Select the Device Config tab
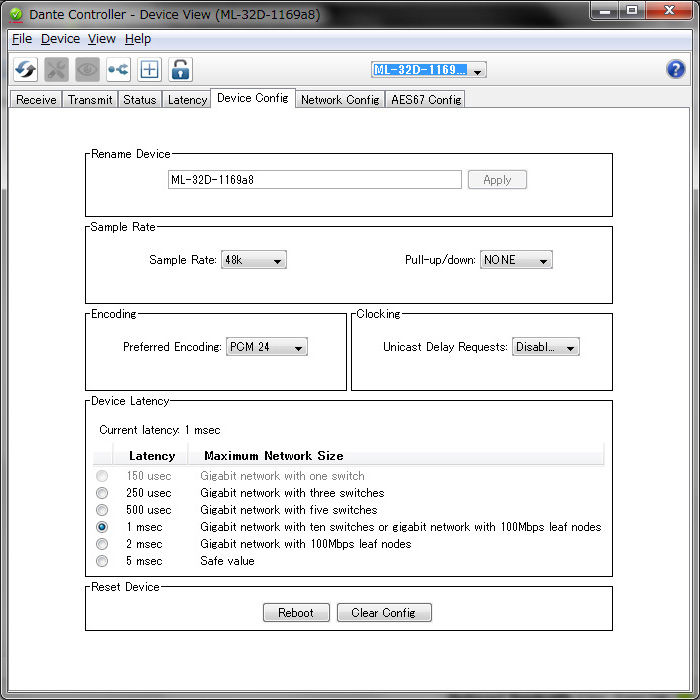The height and width of the screenshot is (700, 700). point(253,98)
